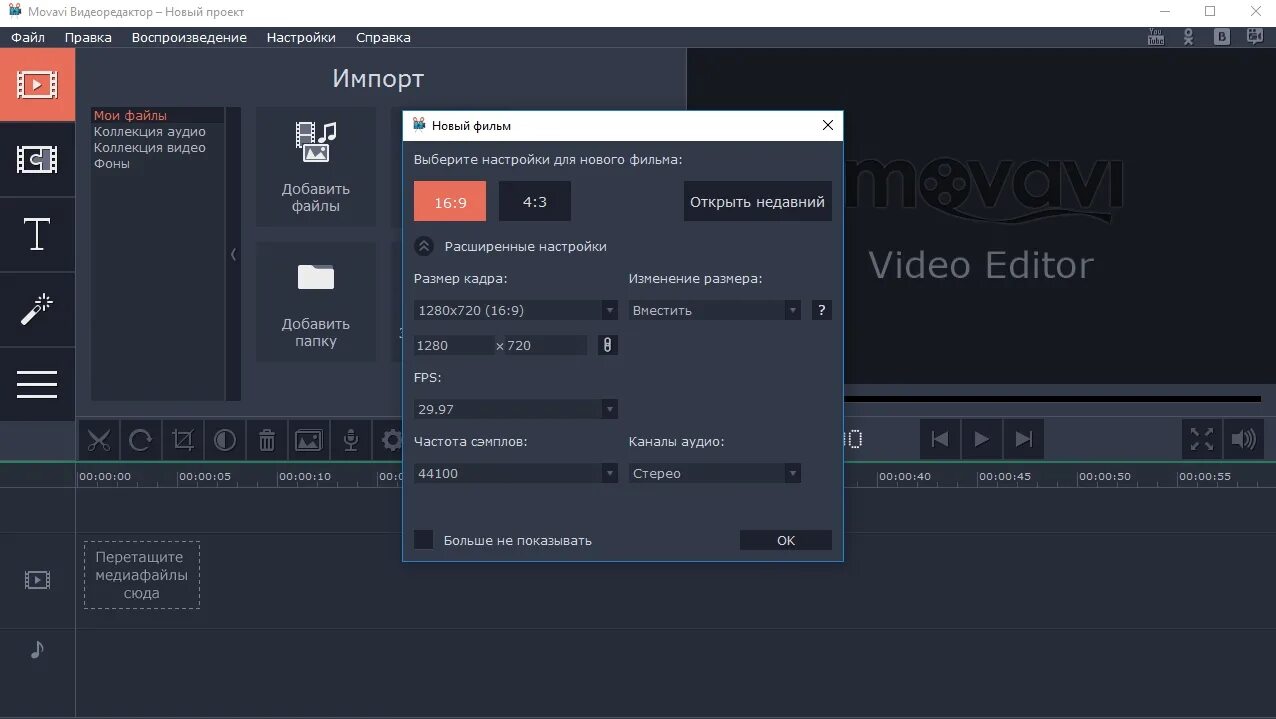Collapse the file list panel arrow
The width and height of the screenshot is (1276, 719).
point(234,254)
